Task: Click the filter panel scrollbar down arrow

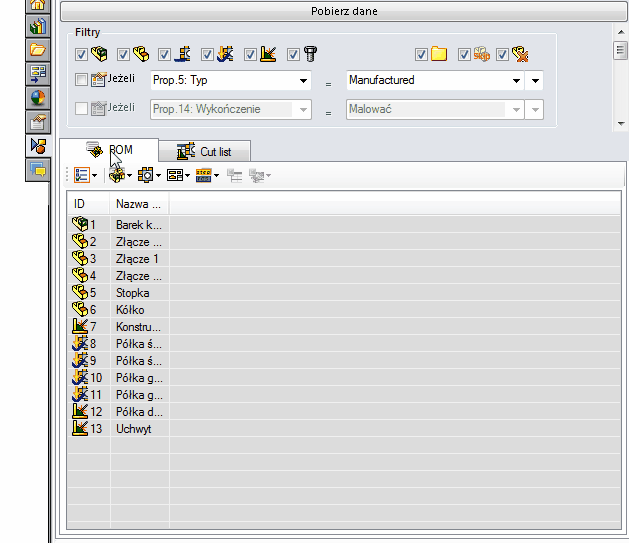Action: (621, 124)
